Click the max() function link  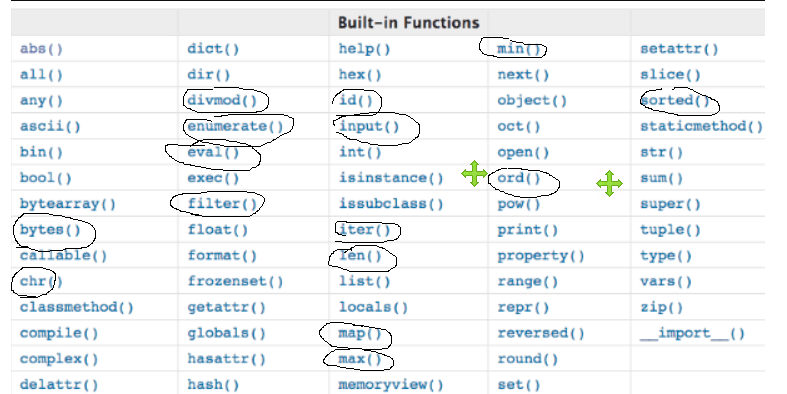360,359
